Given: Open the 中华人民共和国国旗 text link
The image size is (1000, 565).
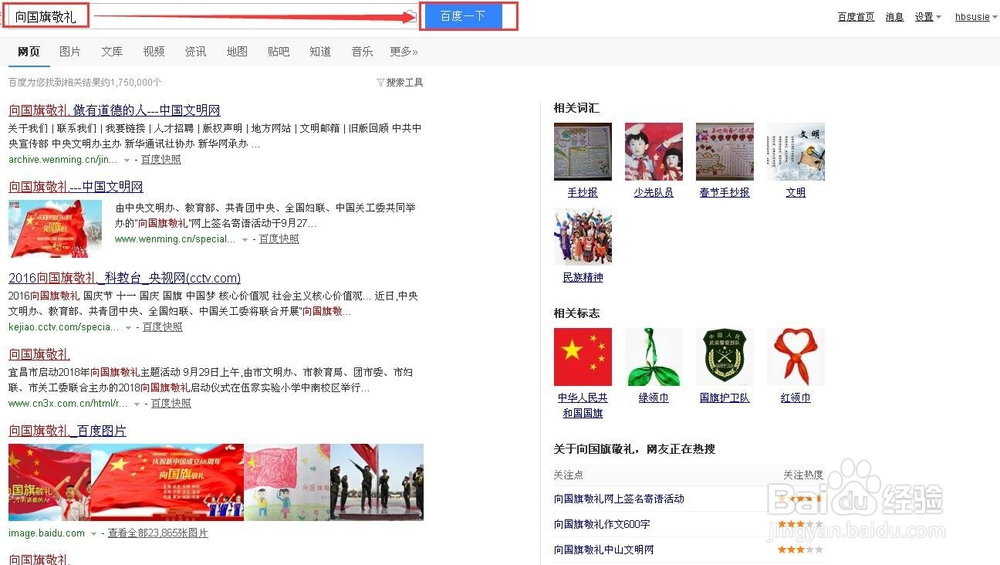Looking at the screenshot, I should pos(582,405).
